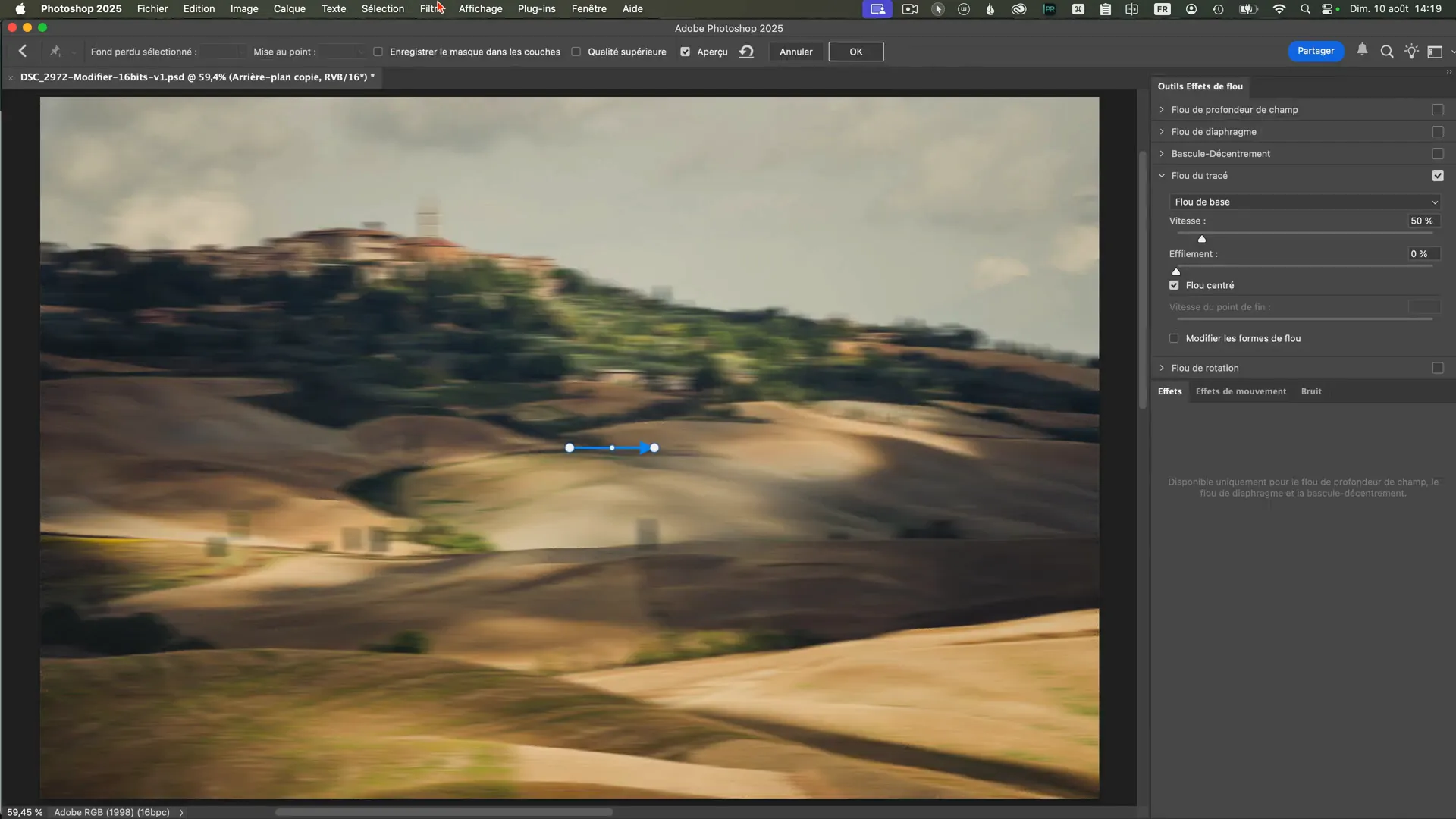Disable the Flou du tracé checkbox
Screen dimensions: 1456x819
pyautogui.click(x=1437, y=175)
